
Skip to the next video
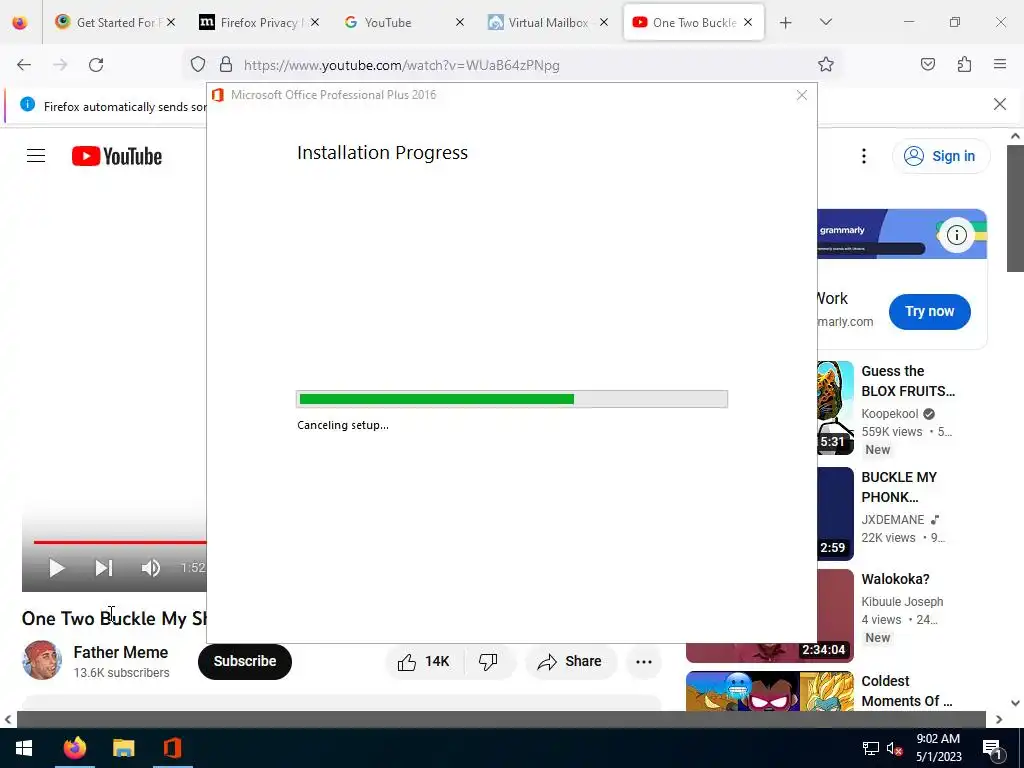(104, 568)
